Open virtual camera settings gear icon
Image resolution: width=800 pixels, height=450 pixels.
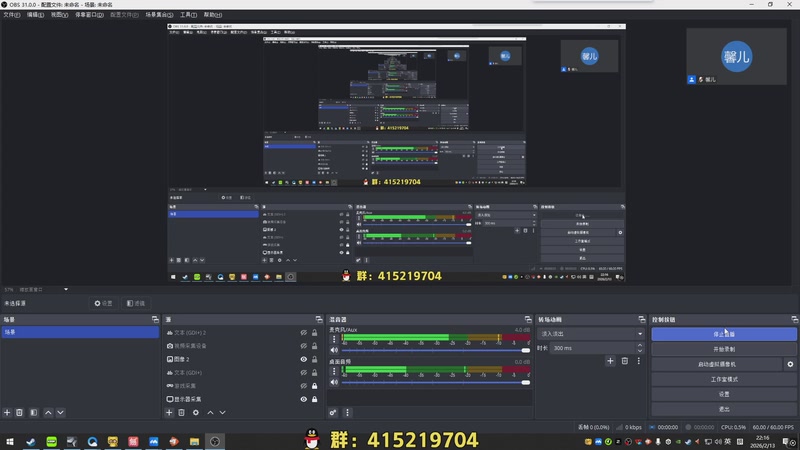790,364
